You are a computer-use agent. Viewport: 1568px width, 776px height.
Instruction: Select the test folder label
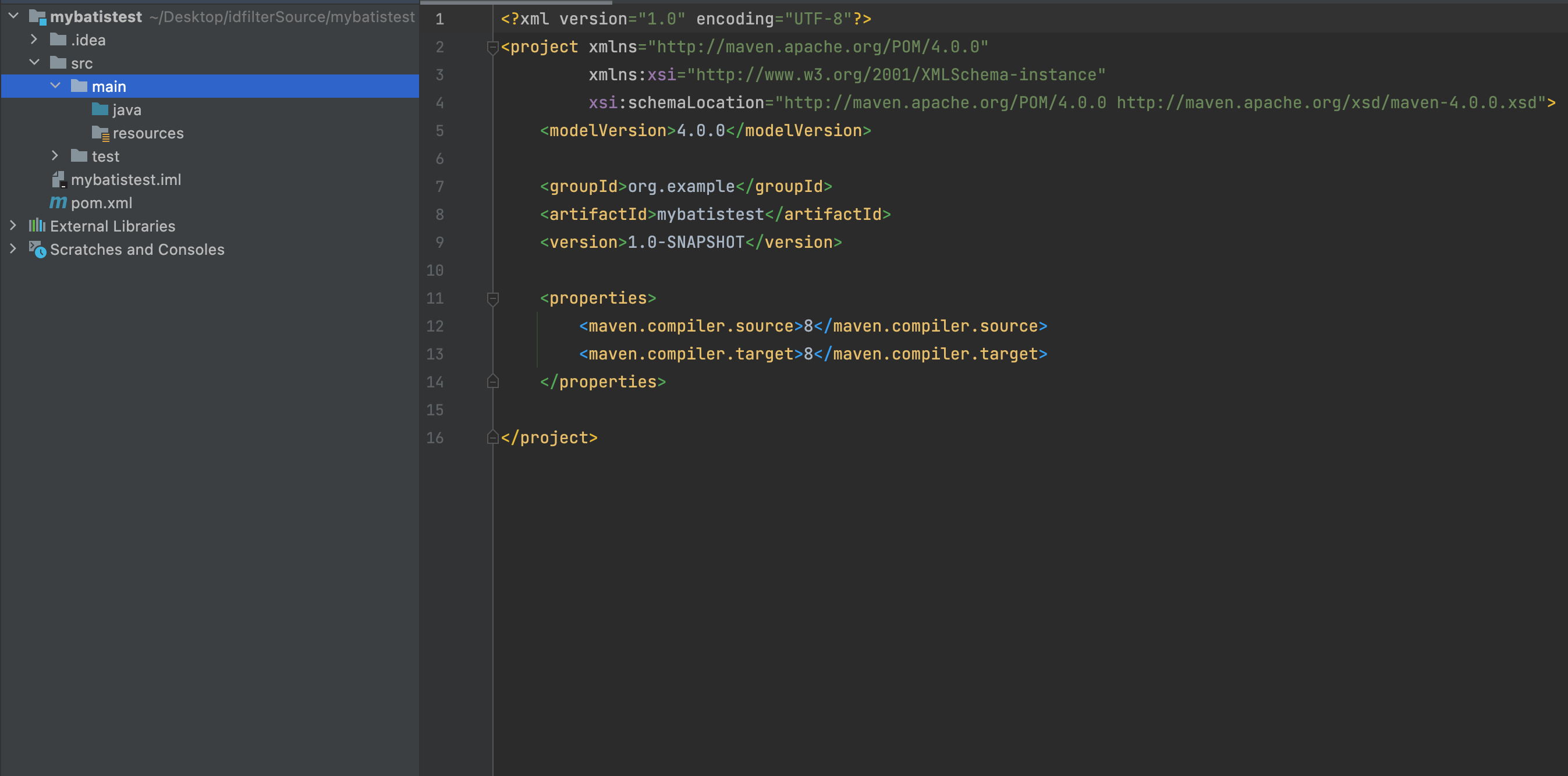click(105, 156)
